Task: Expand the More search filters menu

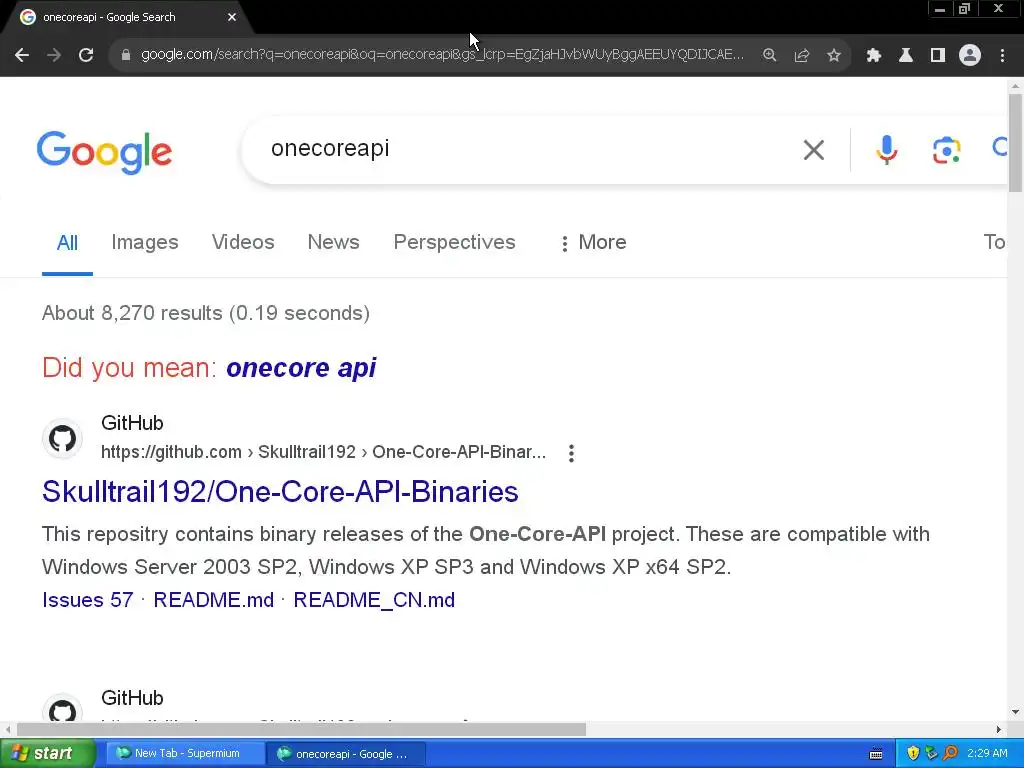Action: [x=593, y=242]
